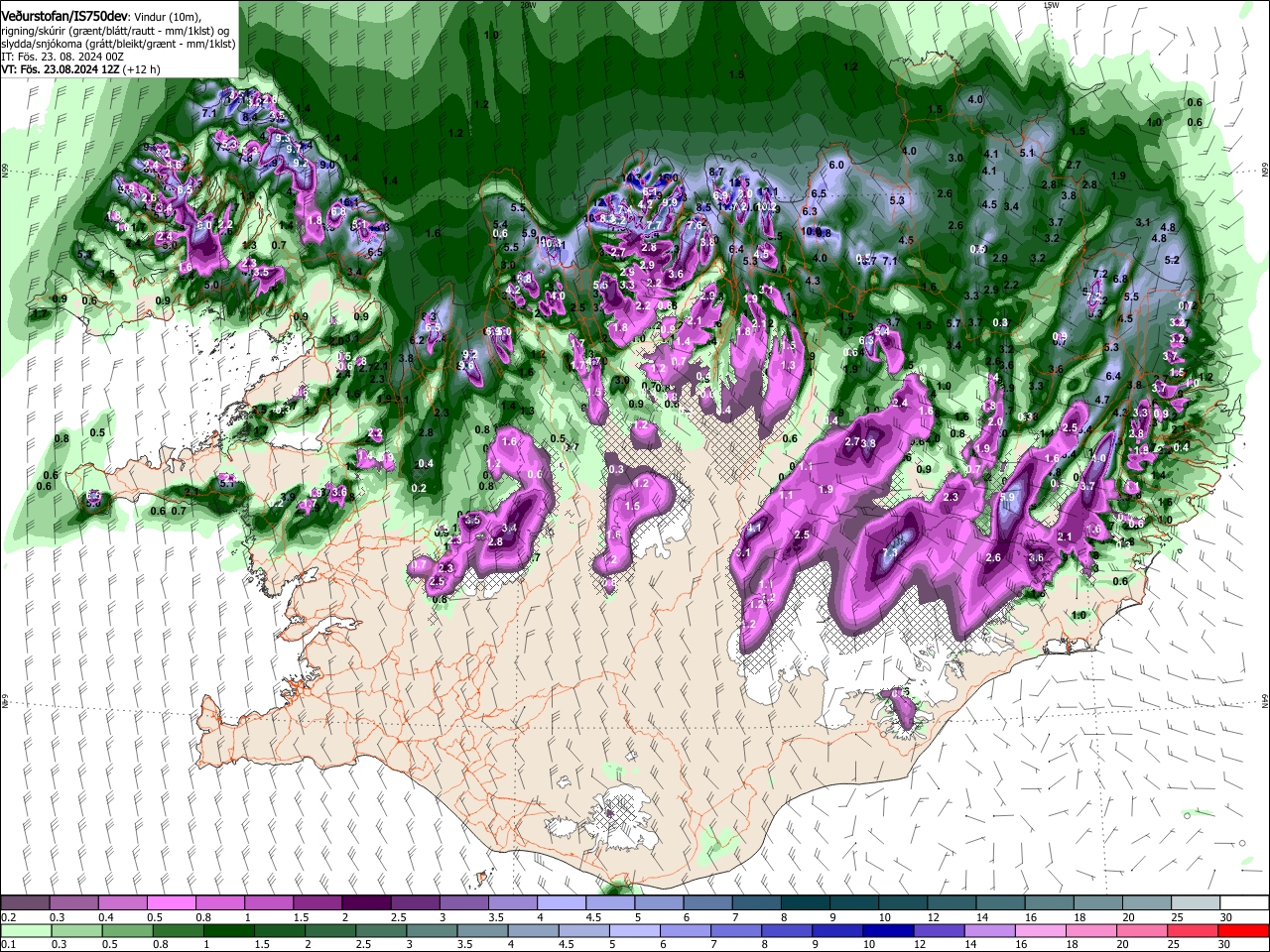Viewport: 1270px width, 952px height.
Task: Click the light pink 16–18 swatch in bottom legend row
Action: pos(1043,930)
